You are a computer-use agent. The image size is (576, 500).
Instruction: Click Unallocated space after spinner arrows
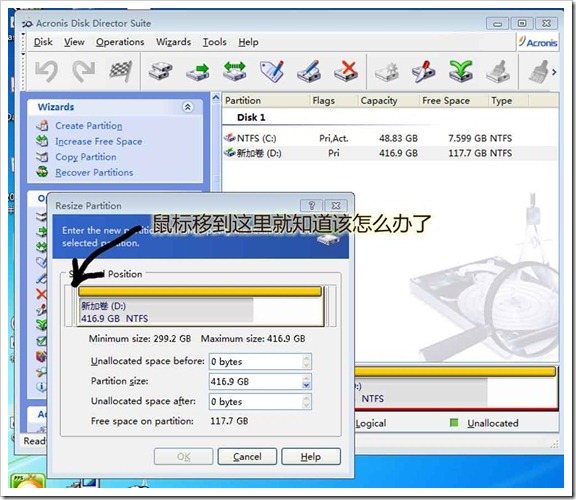point(307,401)
